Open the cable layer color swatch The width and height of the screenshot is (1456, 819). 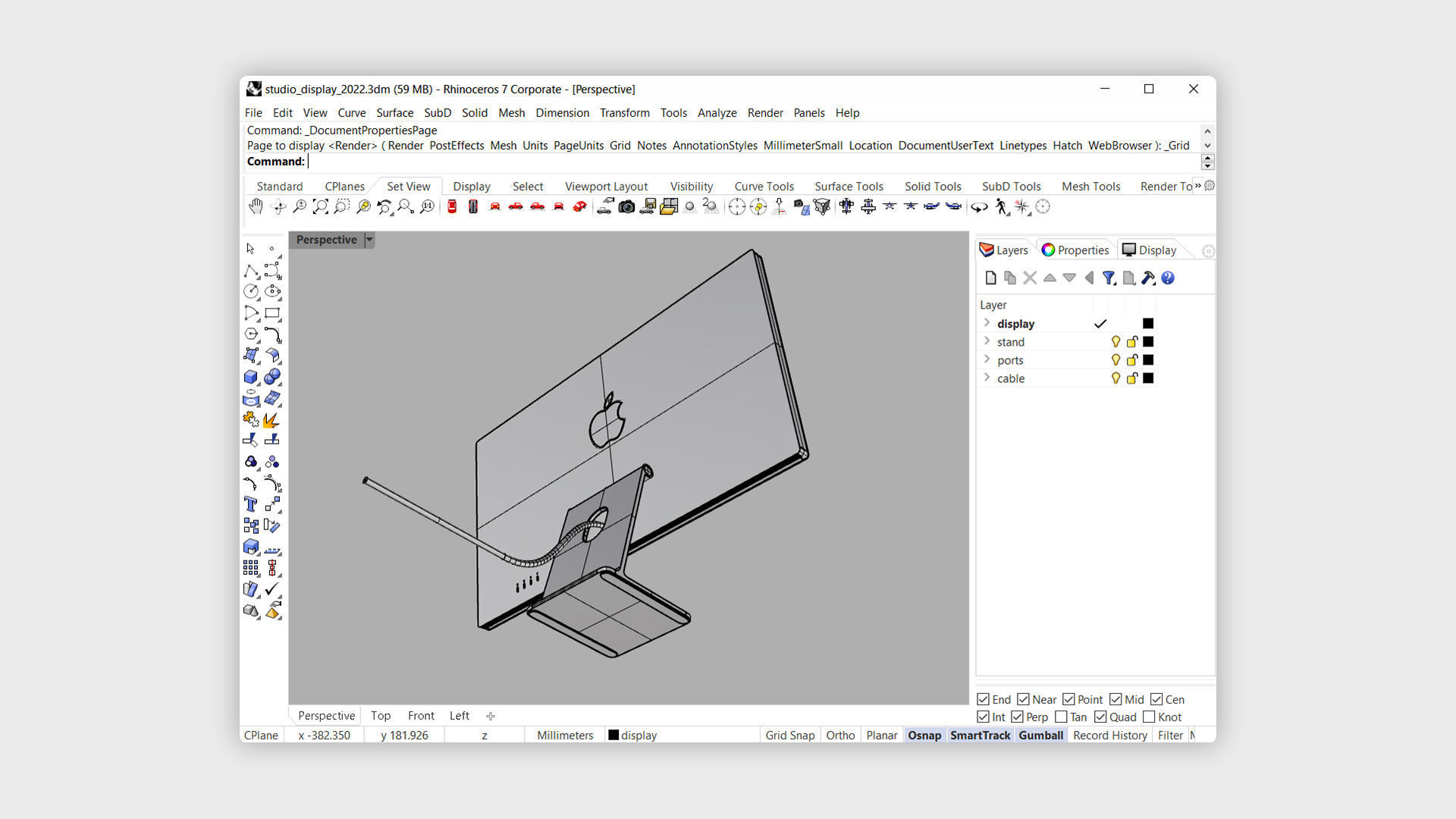pos(1148,378)
